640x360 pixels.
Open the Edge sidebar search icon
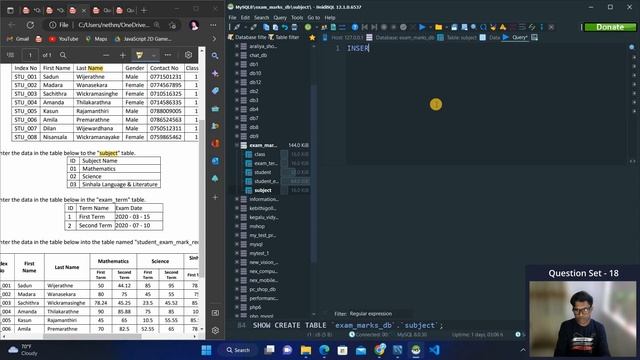pos(215,56)
